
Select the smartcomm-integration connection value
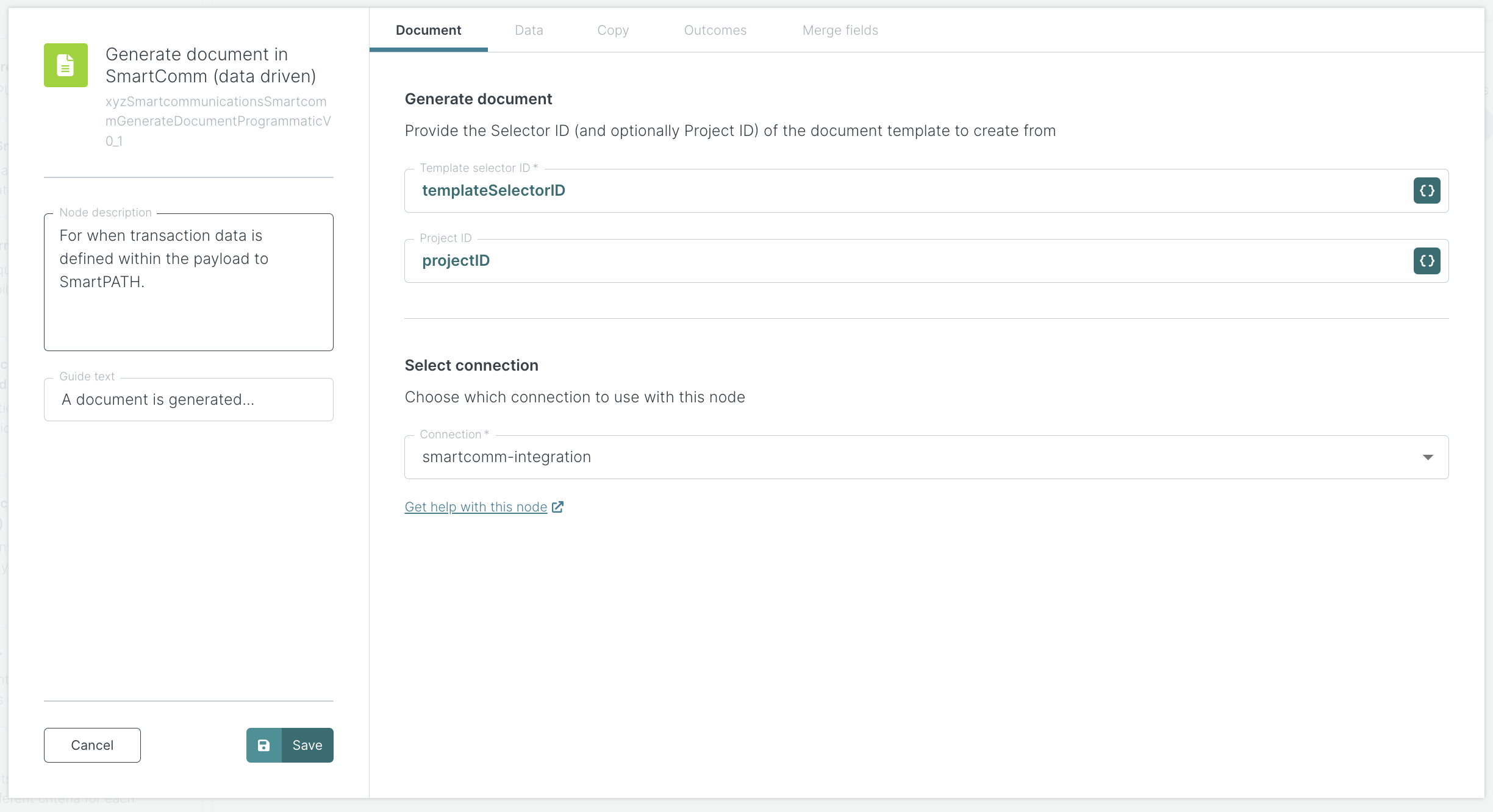[x=506, y=457]
